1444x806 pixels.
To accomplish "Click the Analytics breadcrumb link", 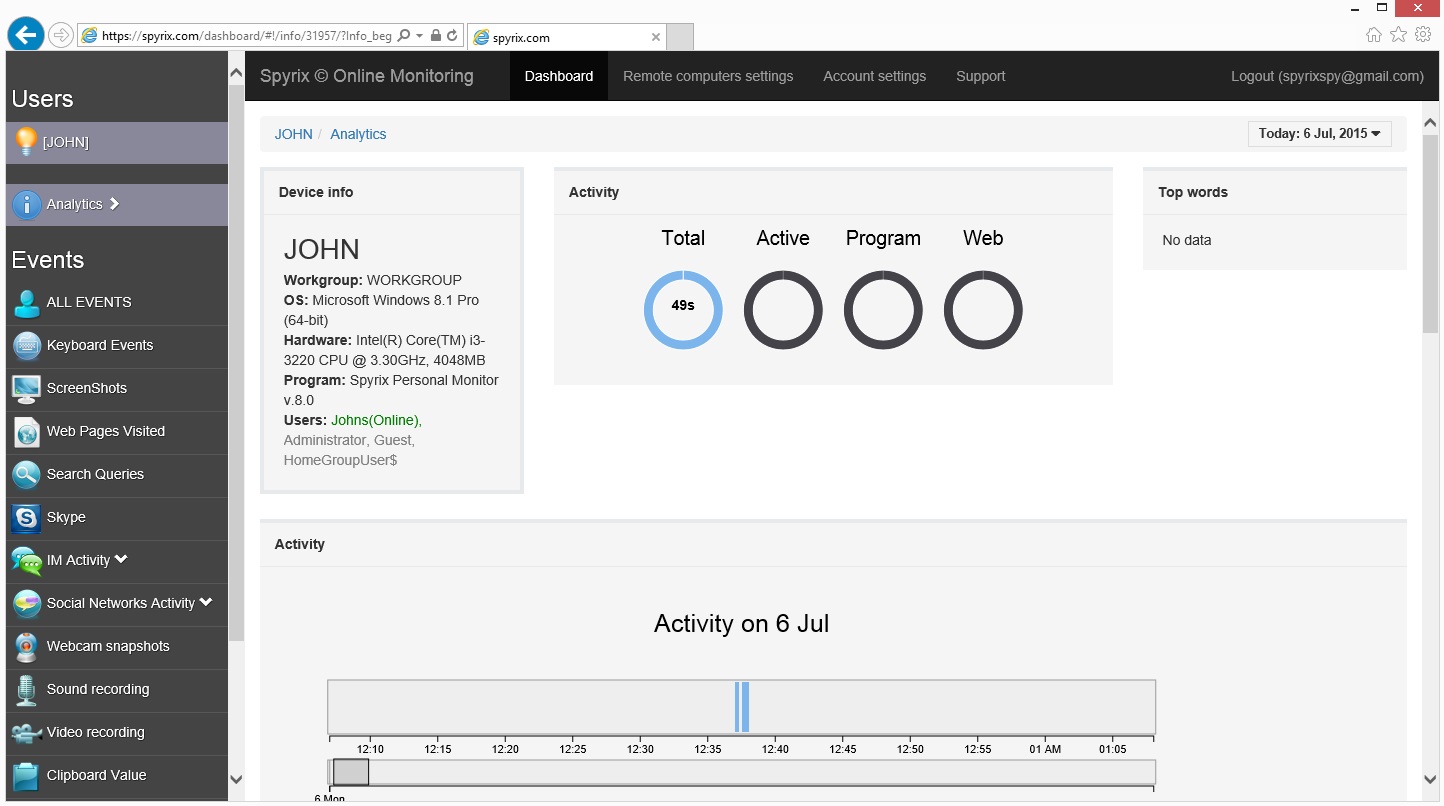I will point(358,134).
